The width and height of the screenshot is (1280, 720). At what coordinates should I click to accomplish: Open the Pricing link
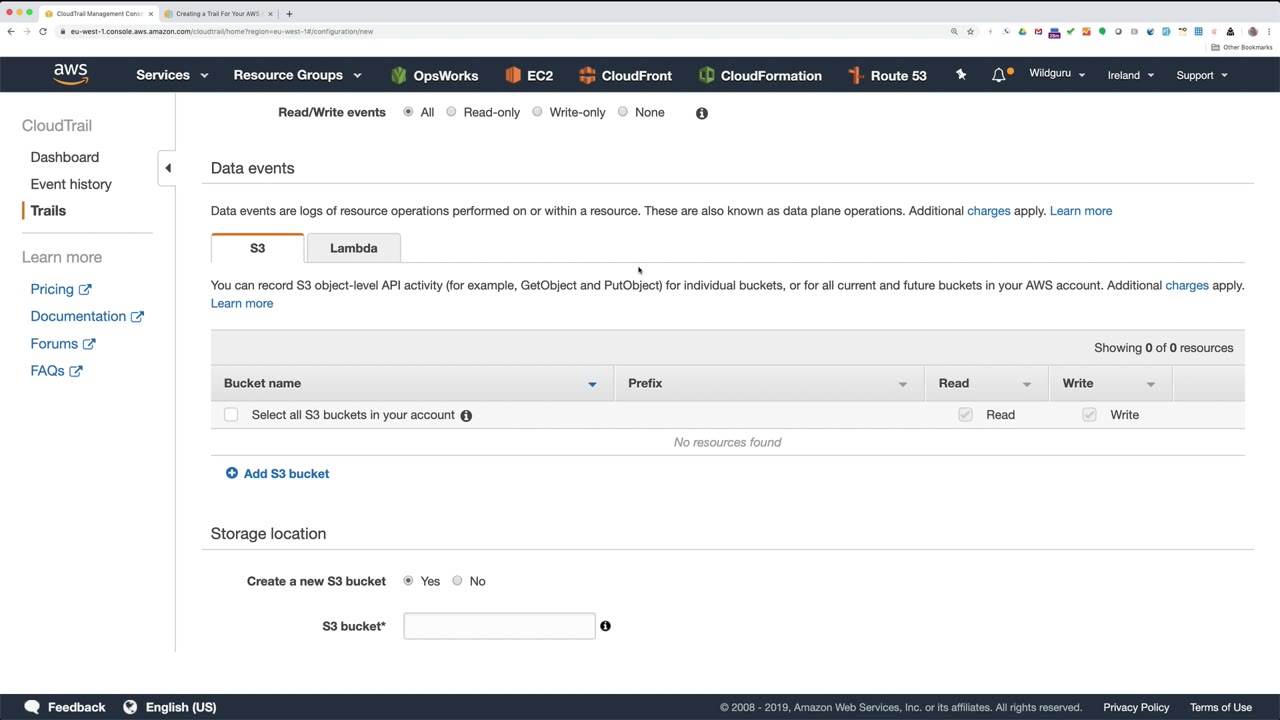[x=61, y=289]
